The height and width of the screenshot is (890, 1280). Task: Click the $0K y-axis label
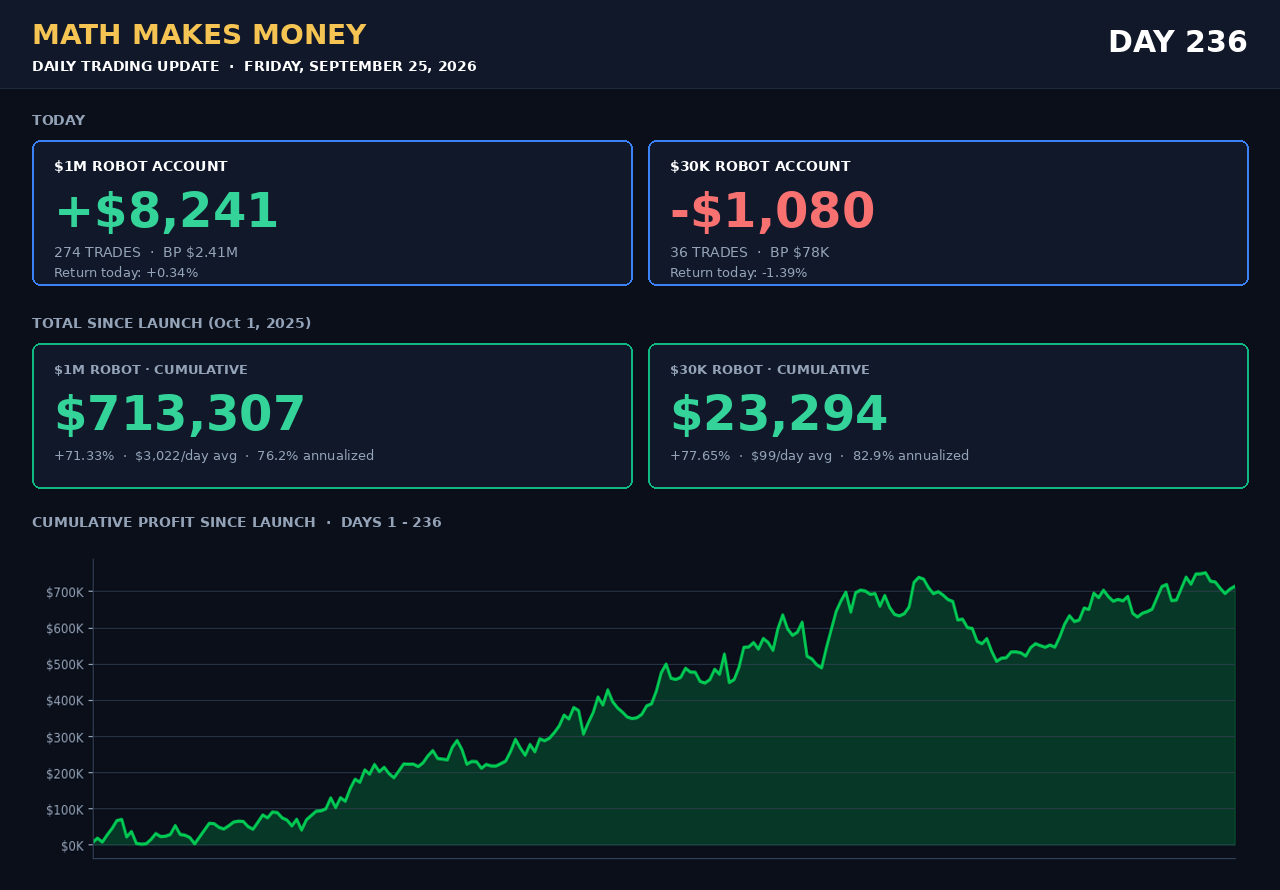coord(71,846)
